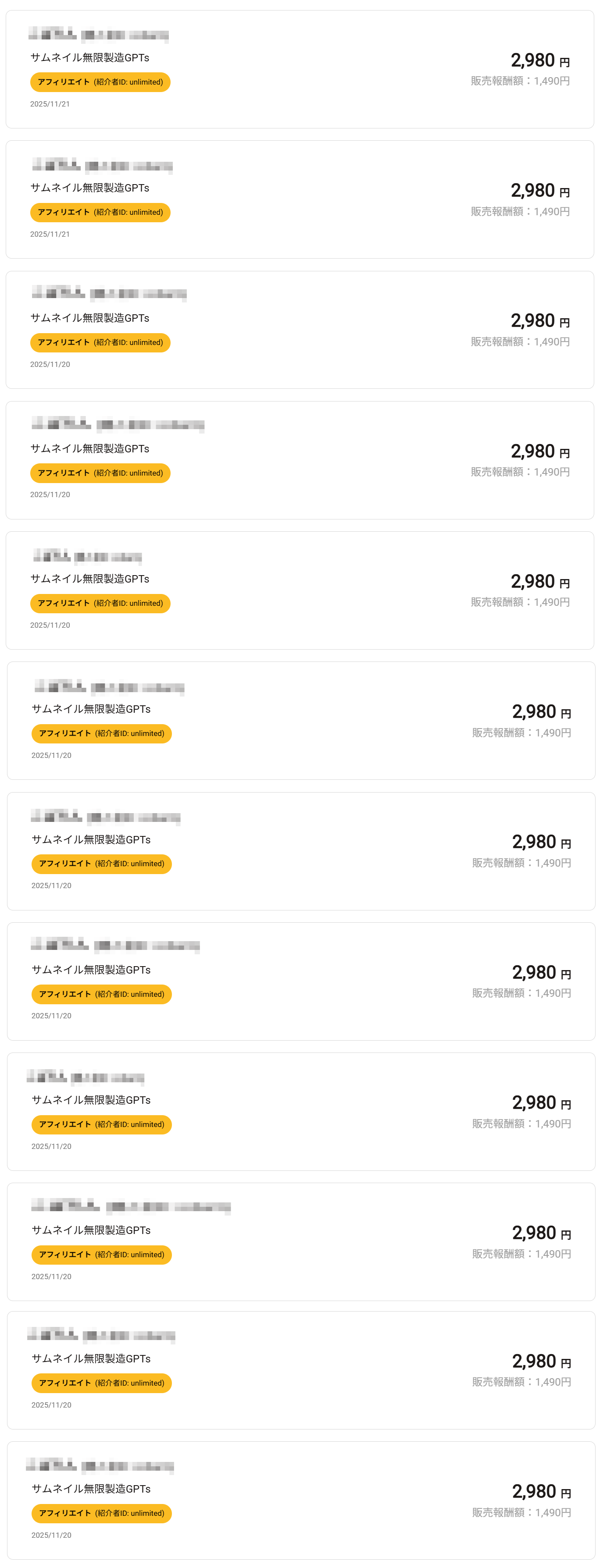Click 販売報酬額 1,490円 in the seventh card

point(521,863)
